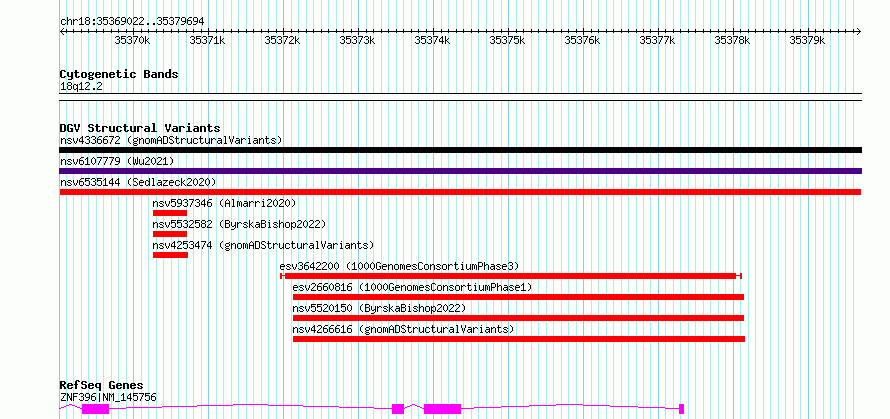Open the nsv4266616 variant bar

pyautogui.click(x=519, y=339)
